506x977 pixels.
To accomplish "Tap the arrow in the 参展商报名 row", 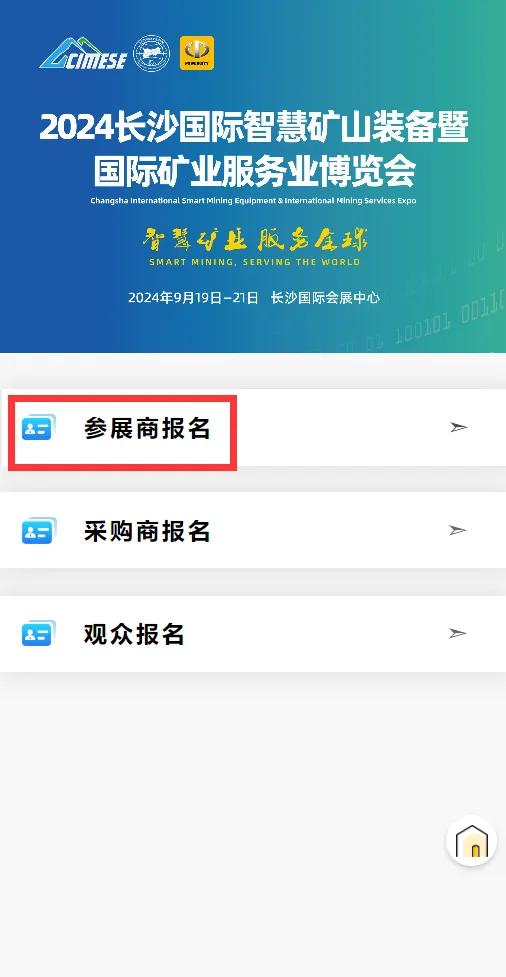I will tap(459, 427).
